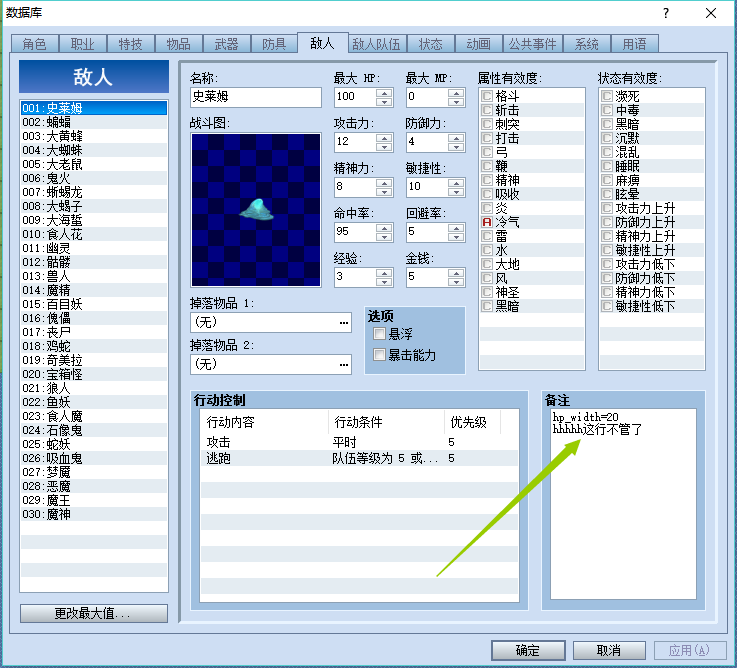Switch to the 物品 tab
Image resolution: width=737 pixels, height=668 pixels.
(179, 44)
